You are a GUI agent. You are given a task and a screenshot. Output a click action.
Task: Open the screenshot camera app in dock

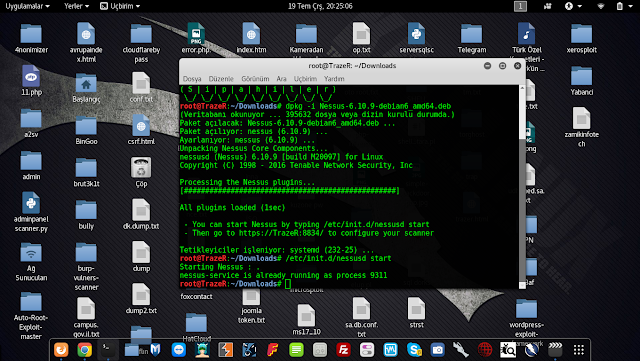[x=438, y=350]
